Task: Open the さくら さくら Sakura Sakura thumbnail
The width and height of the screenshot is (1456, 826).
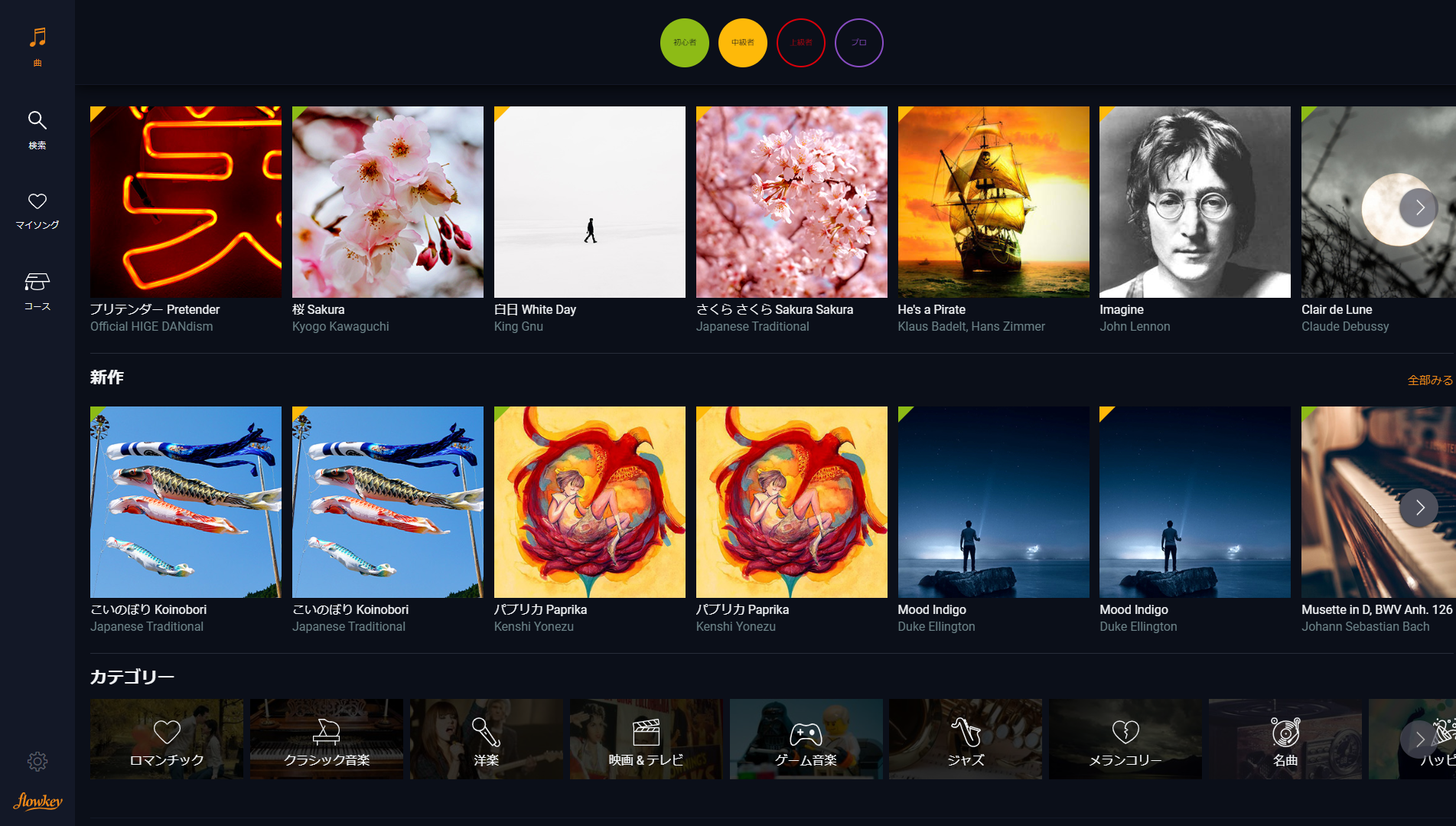Action: point(792,202)
